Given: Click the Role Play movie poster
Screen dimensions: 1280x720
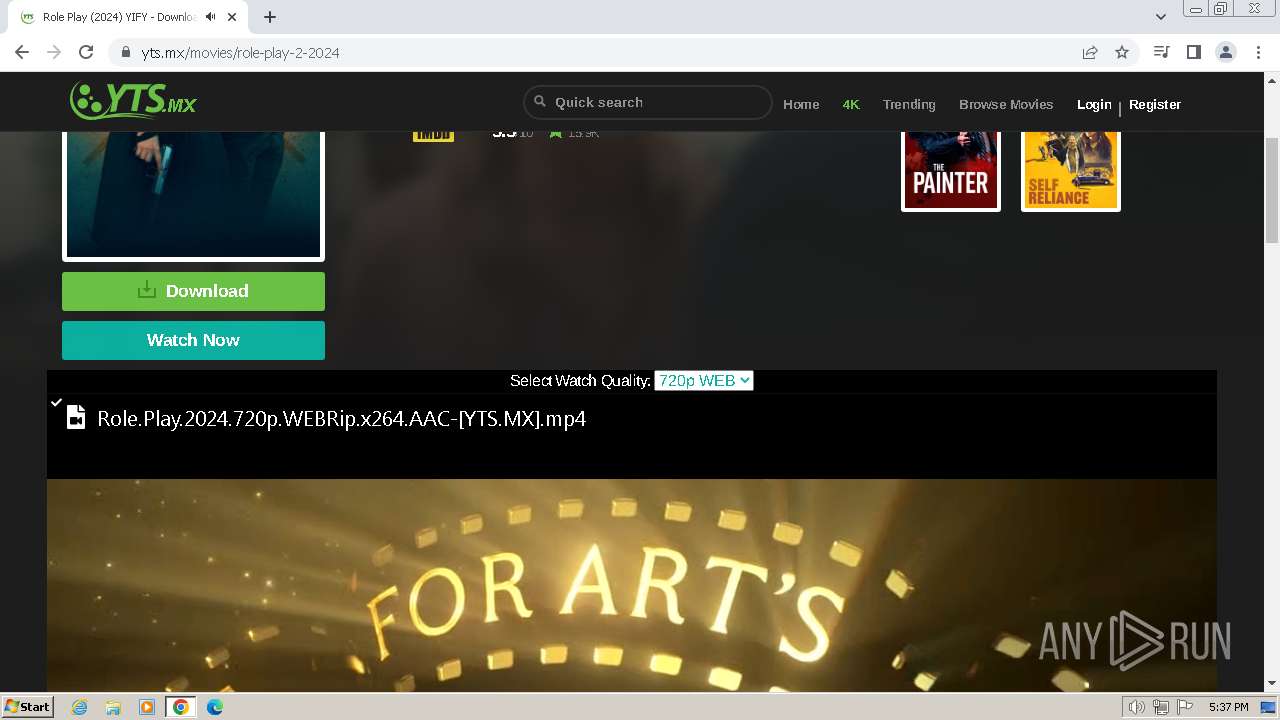Looking at the screenshot, I should click(193, 196).
